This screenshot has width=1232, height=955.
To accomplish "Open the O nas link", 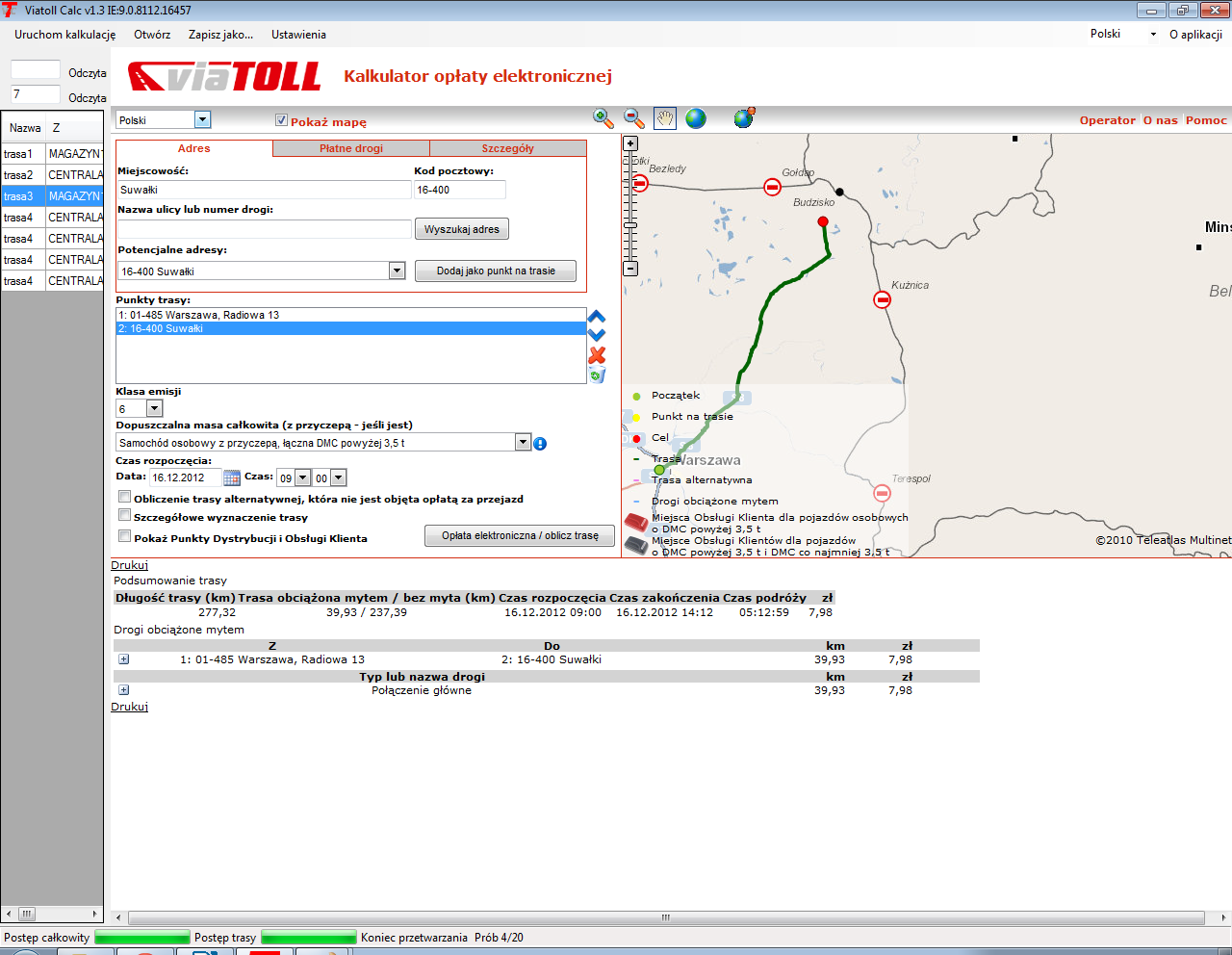I will (1160, 120).
